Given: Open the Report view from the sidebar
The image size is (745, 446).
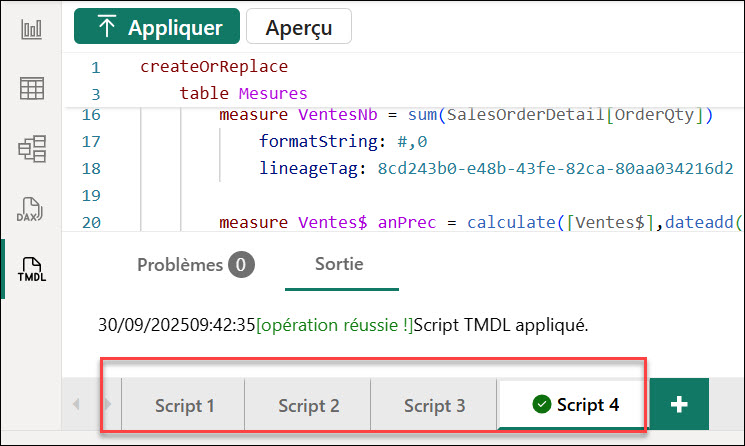Looking at the screenshot, I should coord(32,28).
